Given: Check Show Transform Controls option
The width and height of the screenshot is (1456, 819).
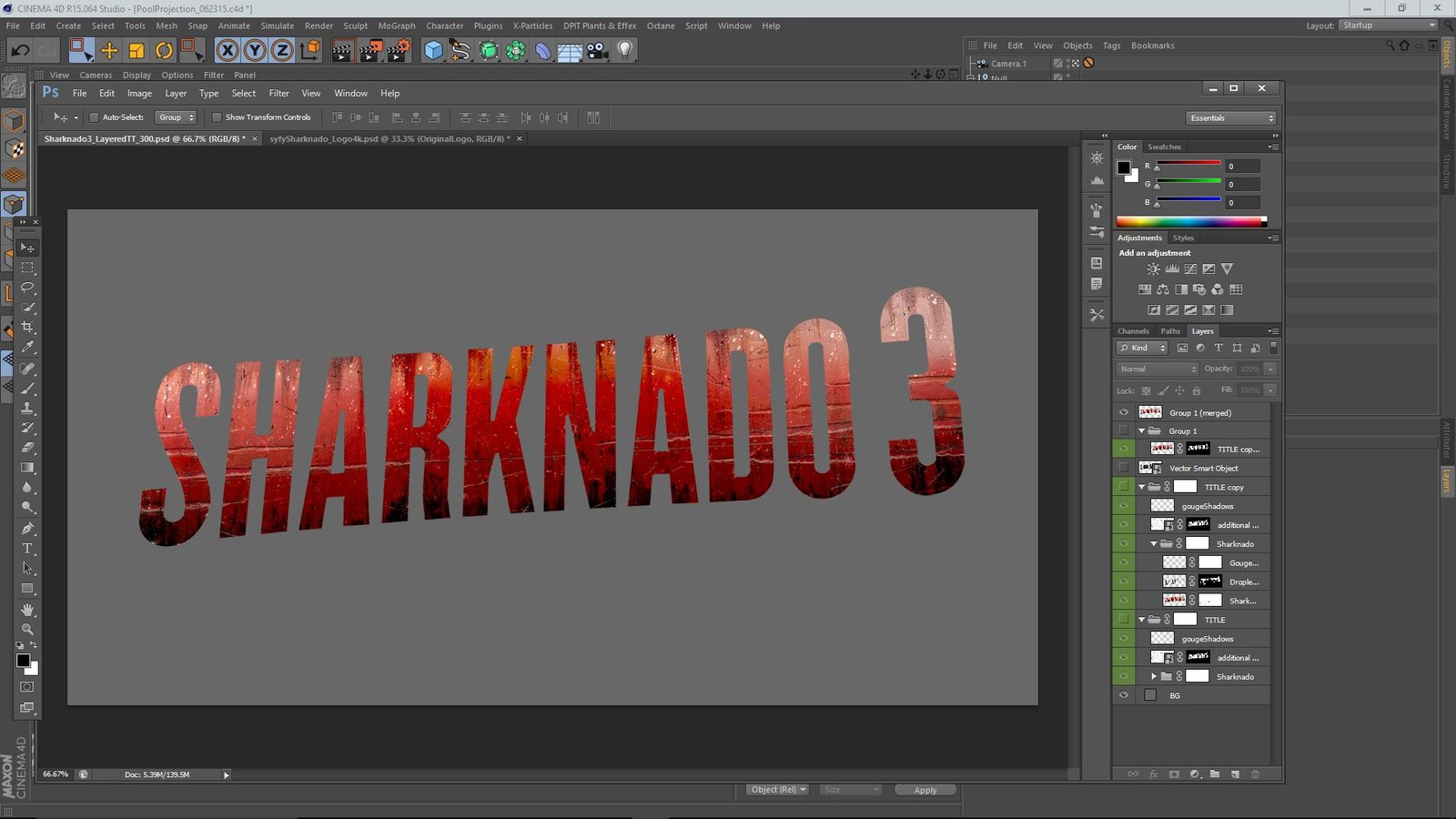Looking at the screenshot, I should click(217, 117).
